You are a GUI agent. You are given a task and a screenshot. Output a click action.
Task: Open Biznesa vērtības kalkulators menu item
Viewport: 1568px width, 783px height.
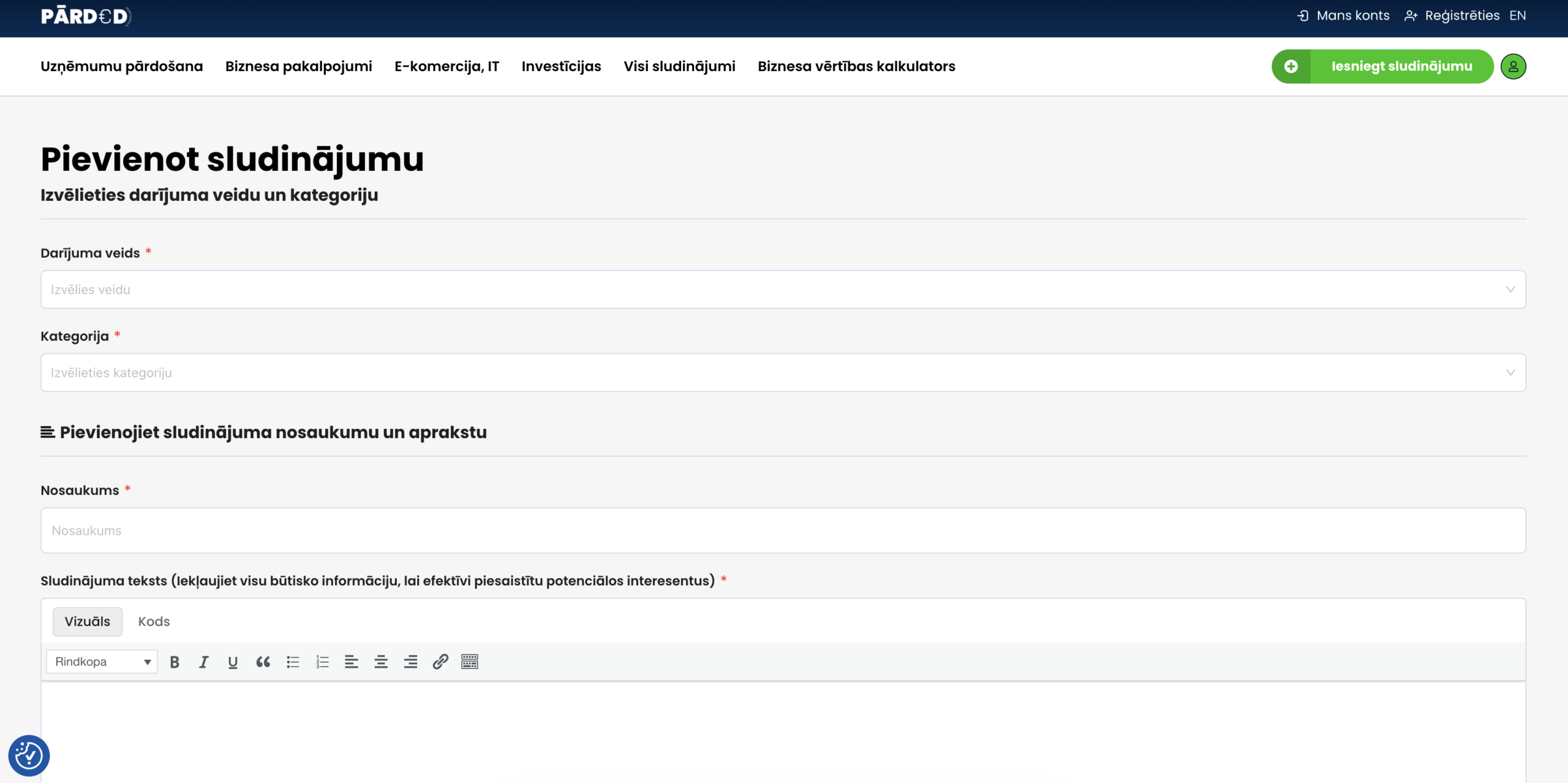856,66
